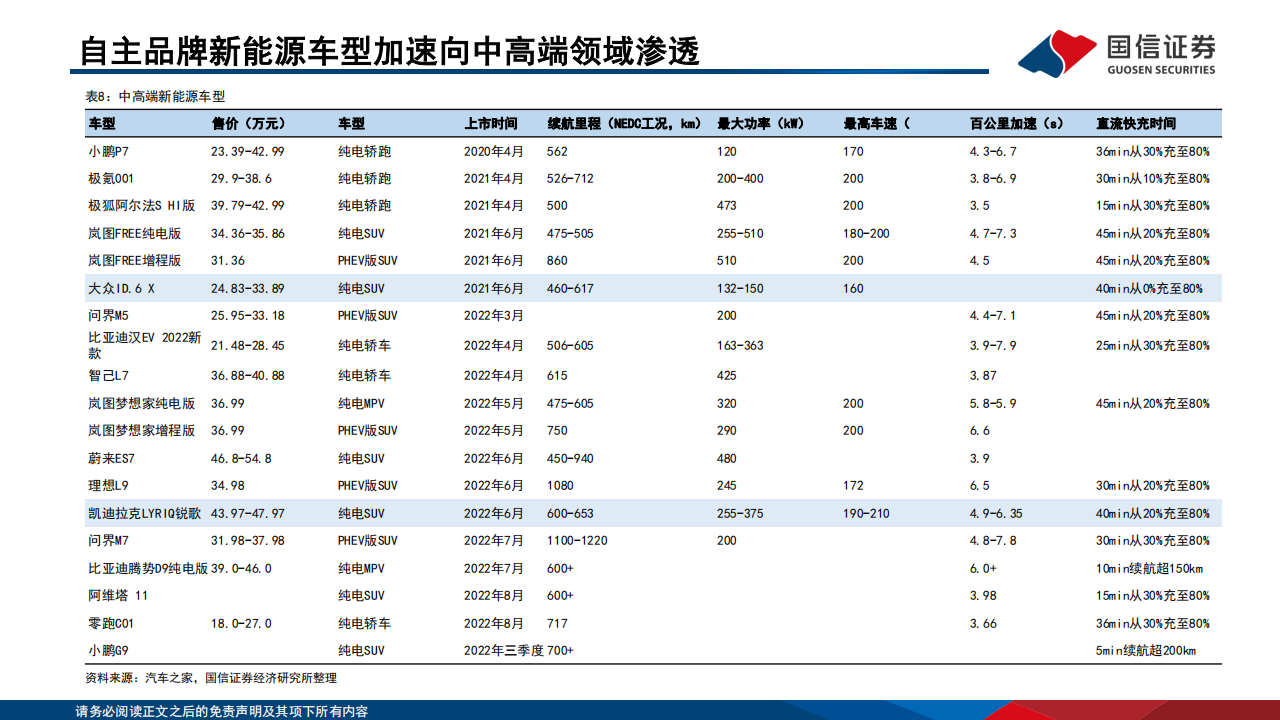Select the 岚图梦想家增程版 cell

pyautogui.click(x=141, y=431)
